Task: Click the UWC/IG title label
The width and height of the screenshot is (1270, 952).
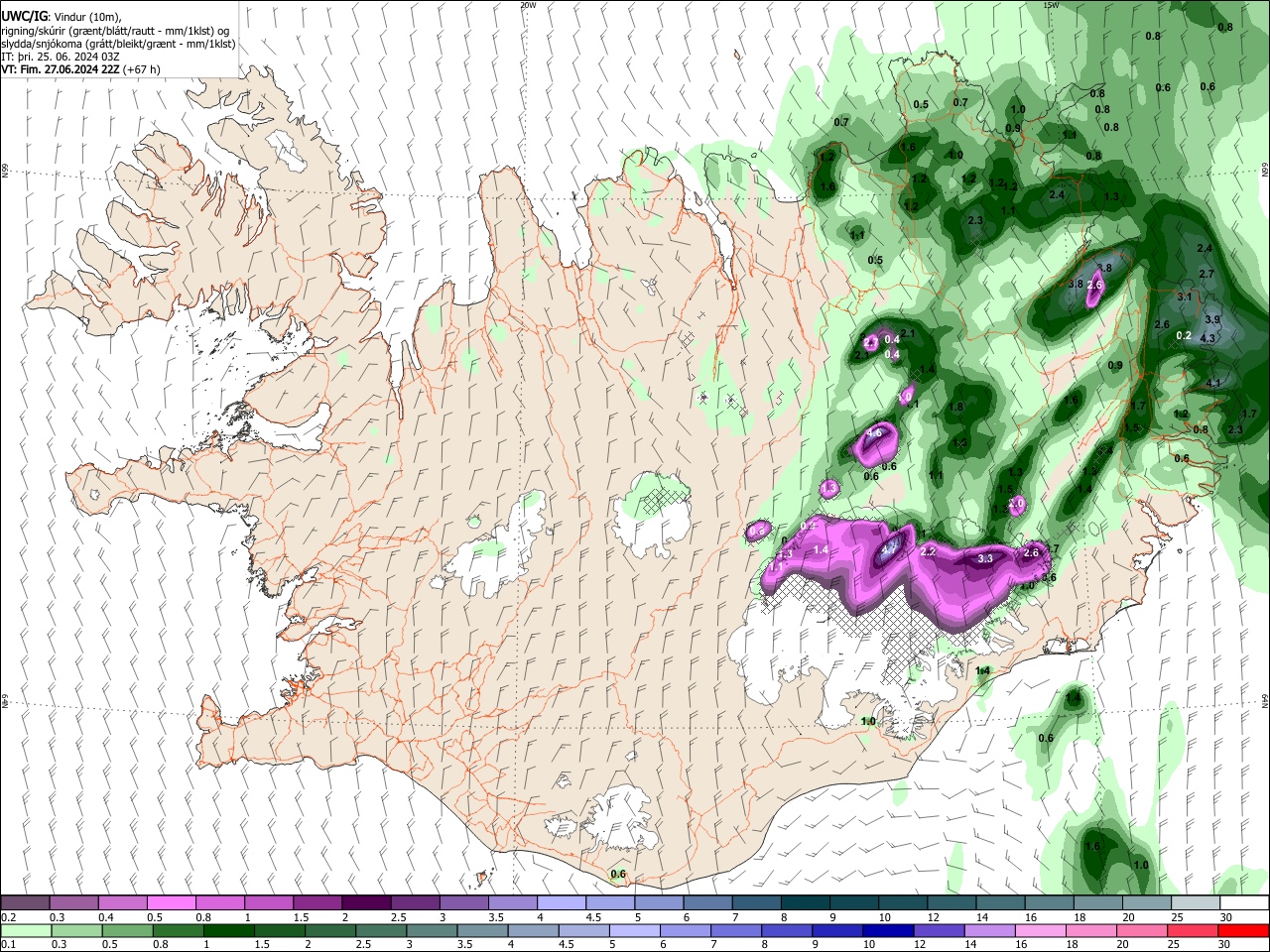Action: point(23,17)
